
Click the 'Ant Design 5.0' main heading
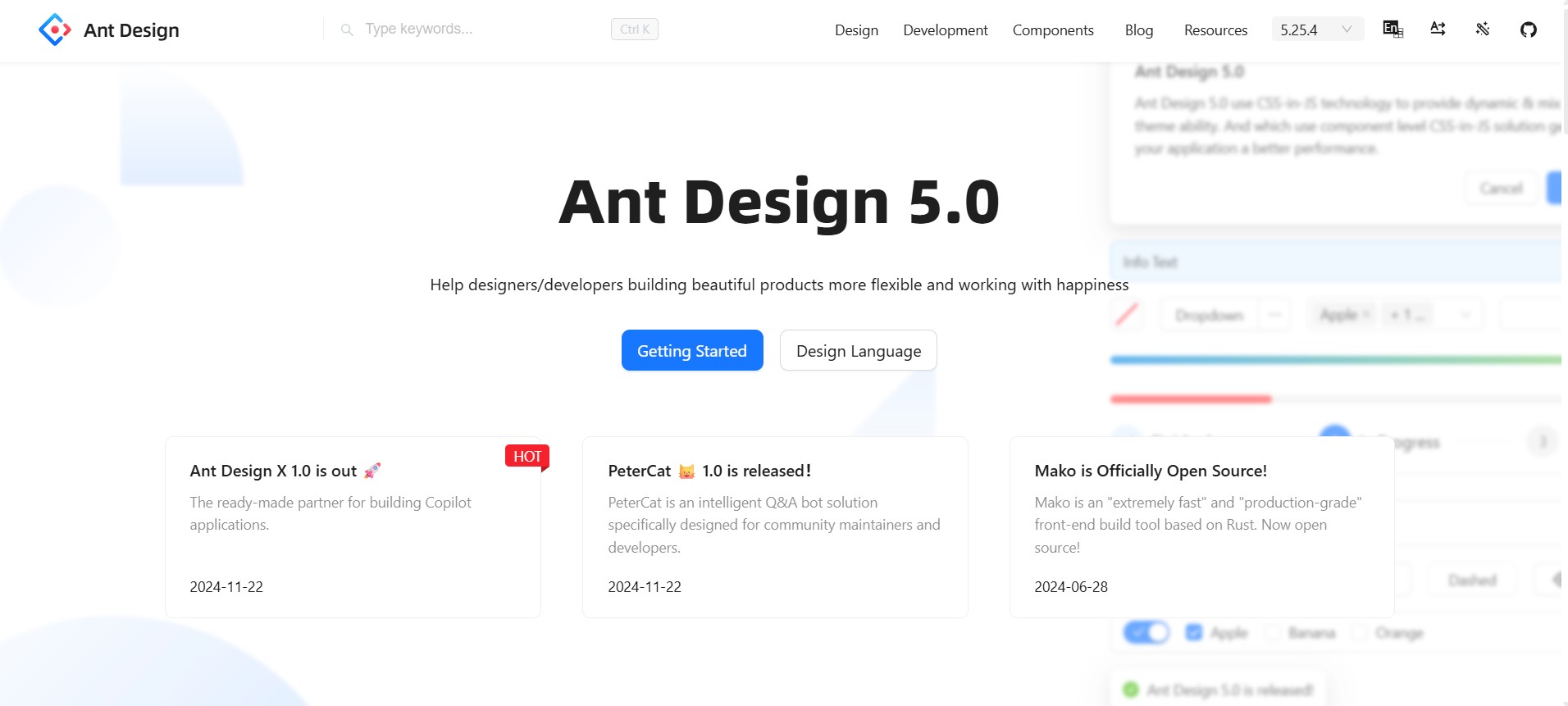point(779,202)
